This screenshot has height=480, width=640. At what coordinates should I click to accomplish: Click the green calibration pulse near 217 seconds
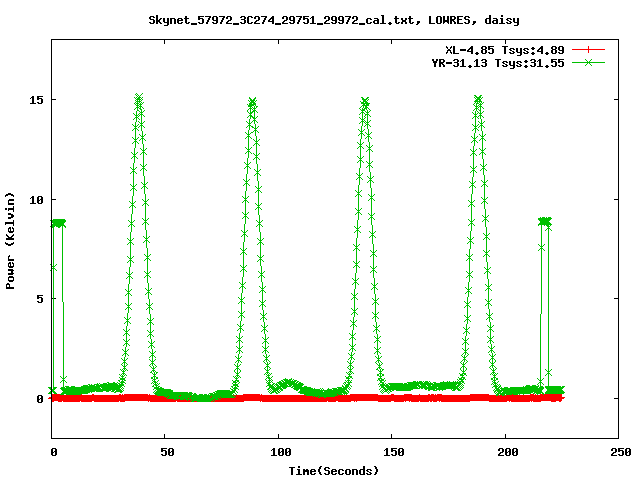(544, 221)
